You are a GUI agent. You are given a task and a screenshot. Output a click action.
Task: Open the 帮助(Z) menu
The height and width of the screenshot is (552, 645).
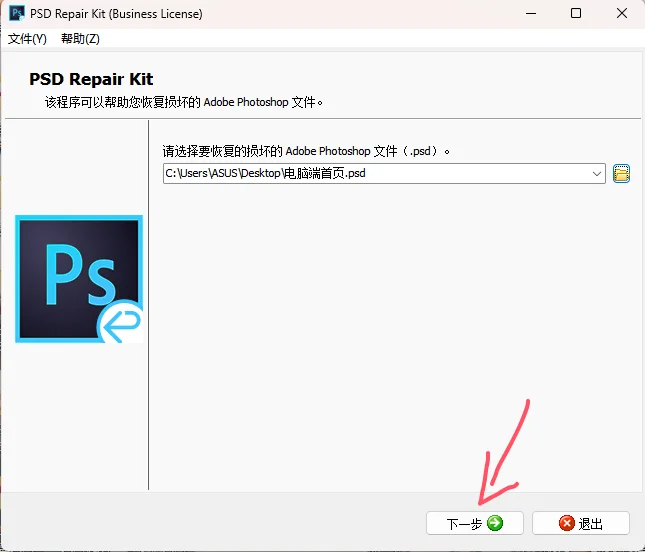coord(80,39)
